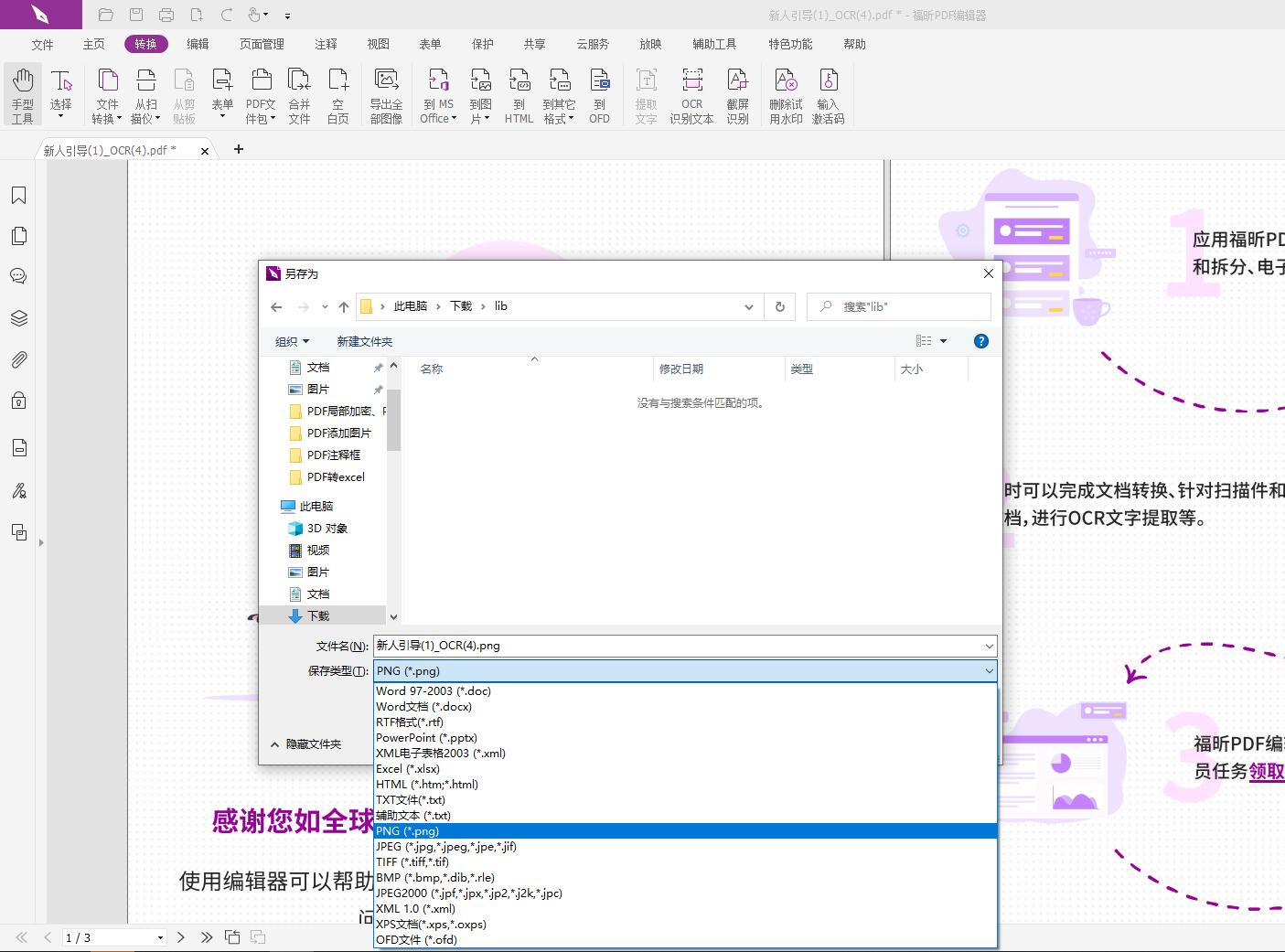
Task: Open the 合并文件 merge files tool
Action: tap(299, 91)
